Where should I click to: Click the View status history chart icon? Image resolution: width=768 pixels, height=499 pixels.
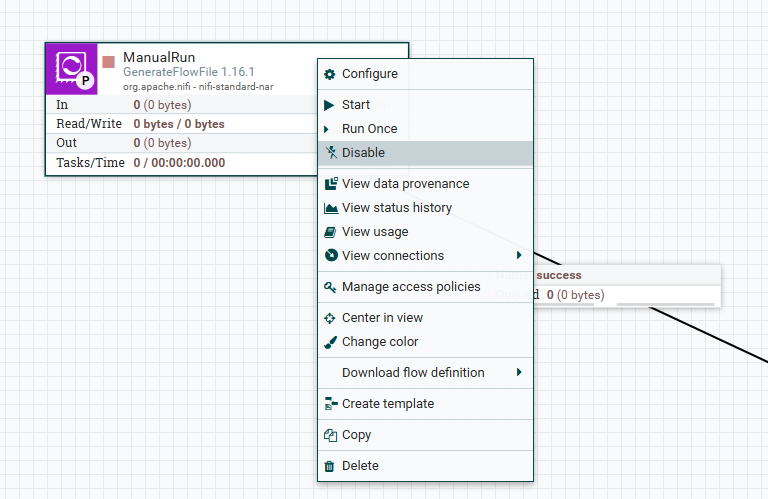(x=331, y=208)
